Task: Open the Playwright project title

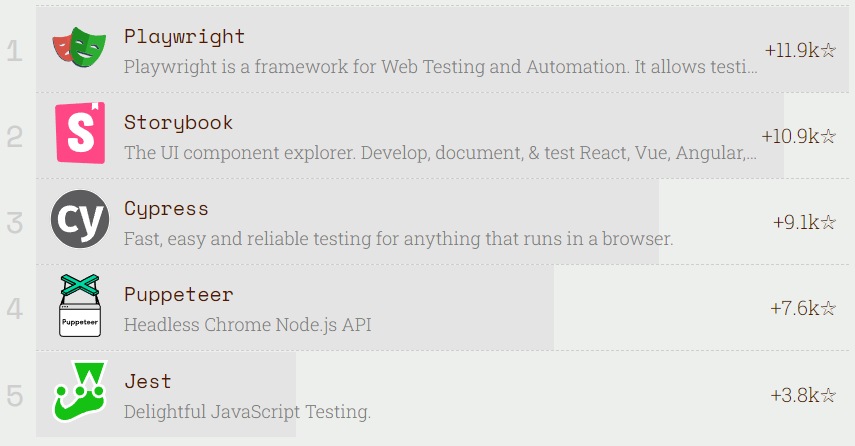Action: [x=184, y=37]
